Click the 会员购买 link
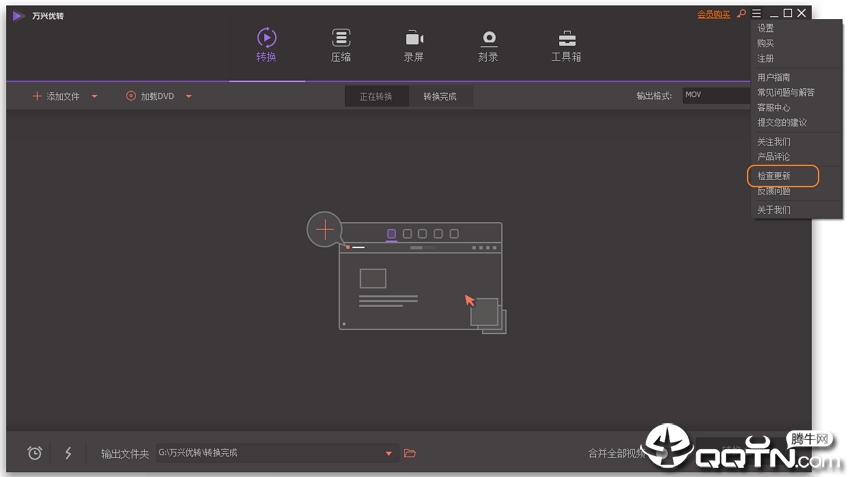 (713, 14)
